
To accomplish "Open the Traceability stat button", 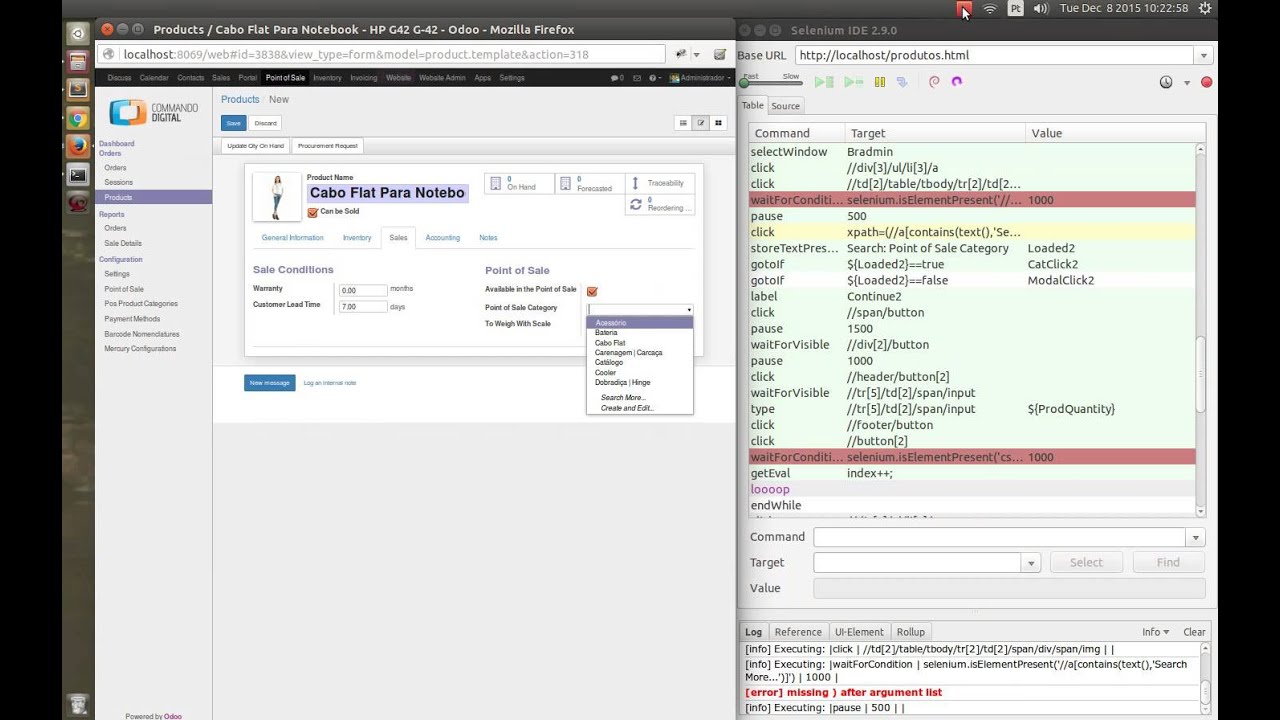I will 659,183.
